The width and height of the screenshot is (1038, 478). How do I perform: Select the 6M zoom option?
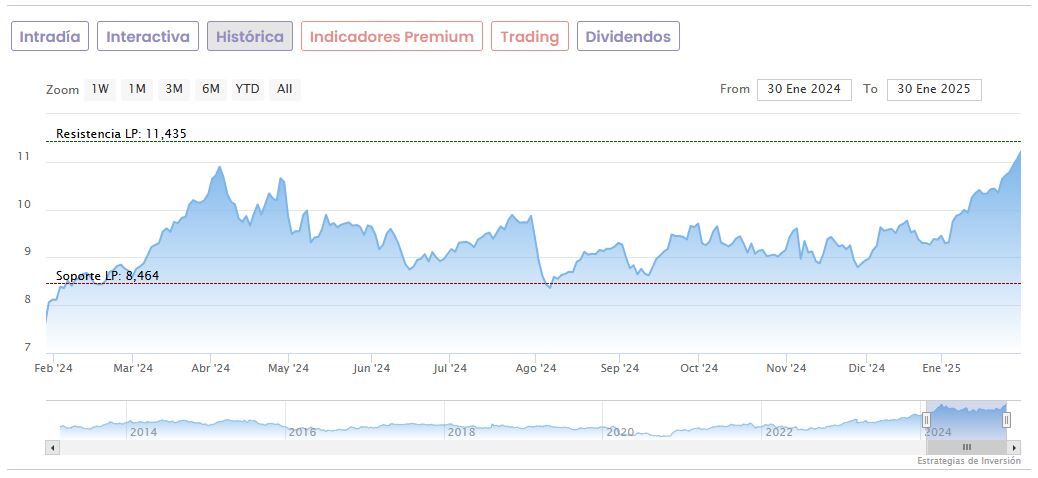coord(210,89)
